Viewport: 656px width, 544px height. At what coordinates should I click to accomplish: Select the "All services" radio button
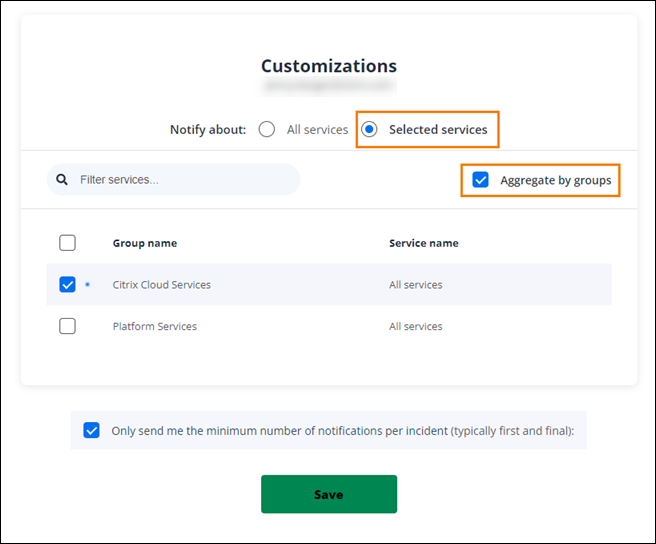[x=267, y=129]
